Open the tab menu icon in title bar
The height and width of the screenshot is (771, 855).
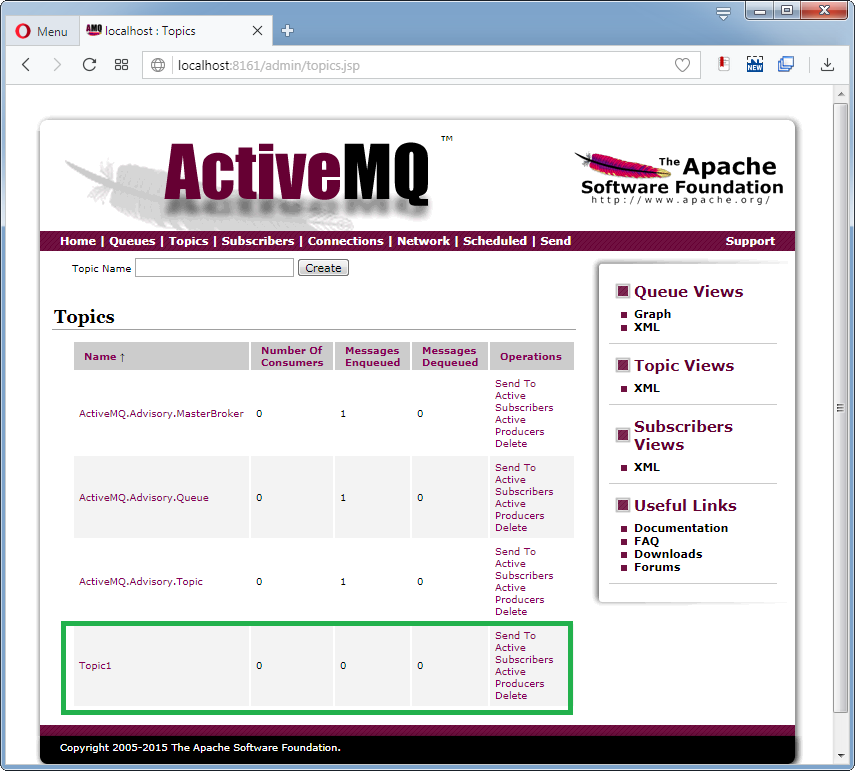(723, 13)
